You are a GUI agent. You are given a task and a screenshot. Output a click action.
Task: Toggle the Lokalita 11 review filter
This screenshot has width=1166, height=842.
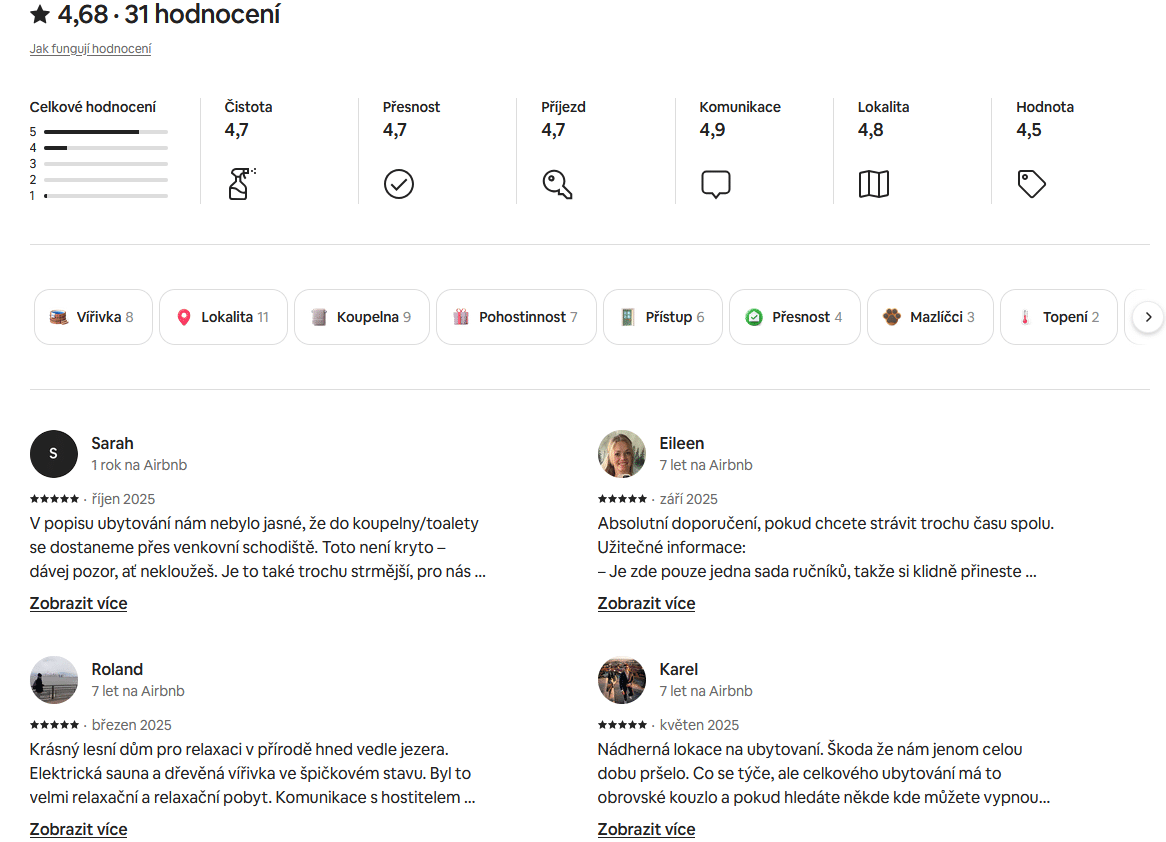pyautogui.click(x=223, y=317)
